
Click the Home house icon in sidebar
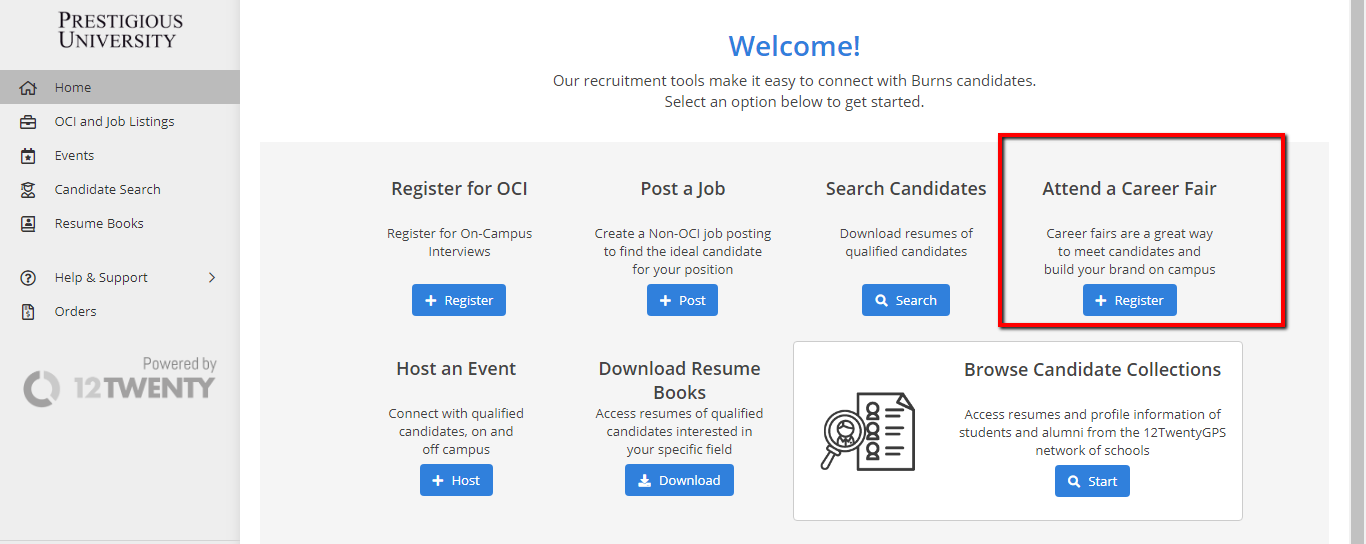point(28,88)
